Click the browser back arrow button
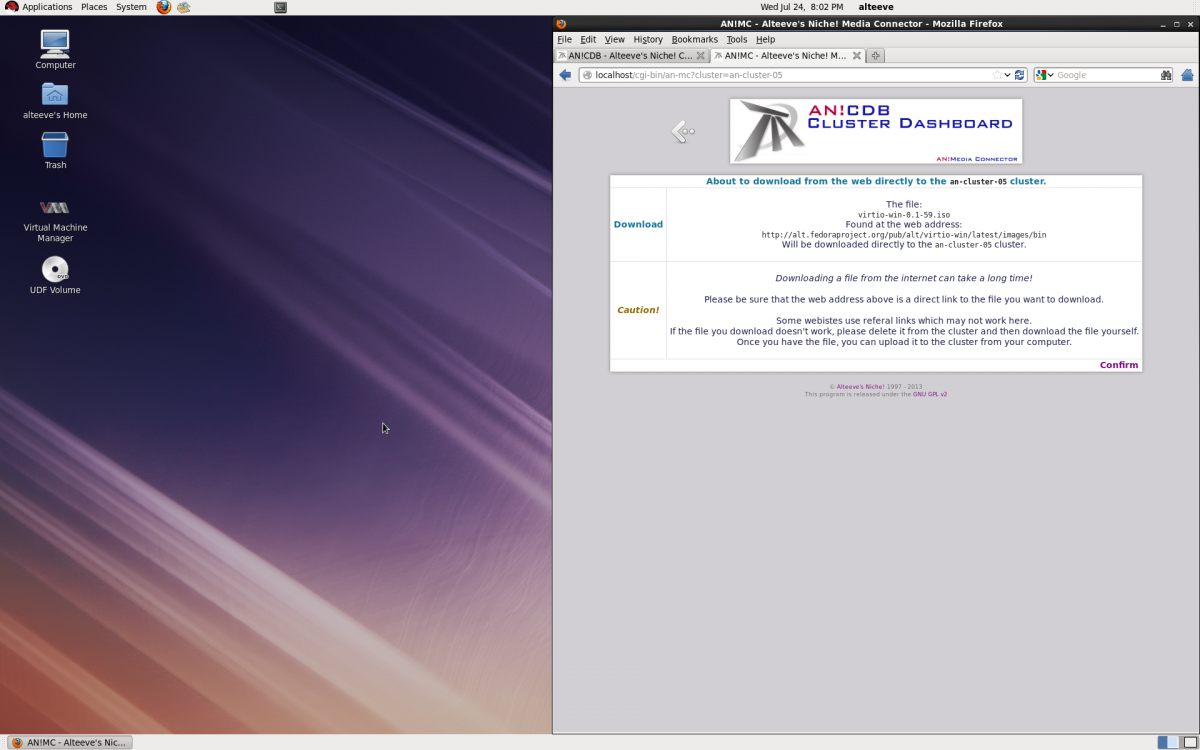This screenshot has width=1200, height=750. (565, 75)
